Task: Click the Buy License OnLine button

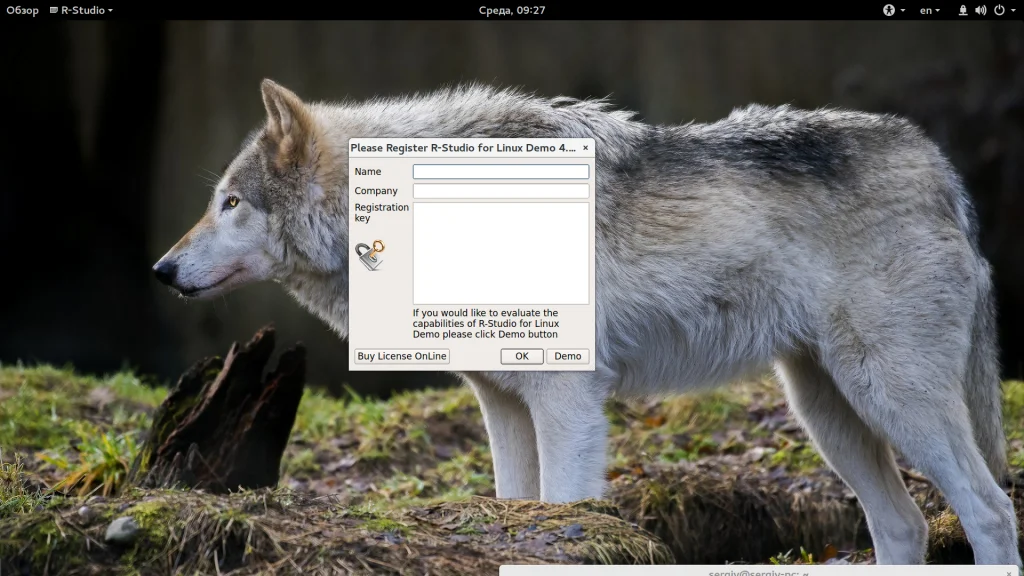Action: pyautogui.click(x=402, y=356)
